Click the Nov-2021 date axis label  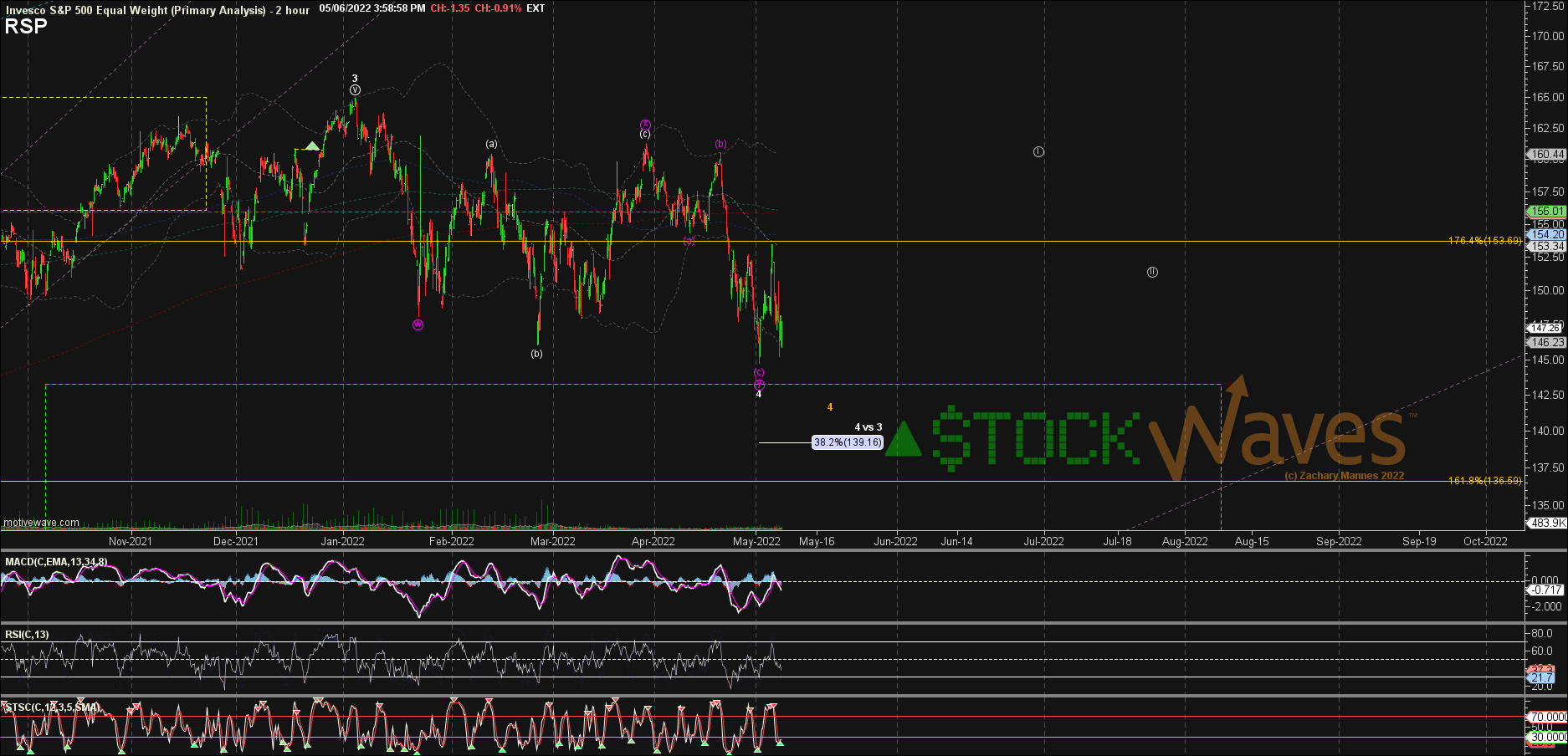[131, 541]
